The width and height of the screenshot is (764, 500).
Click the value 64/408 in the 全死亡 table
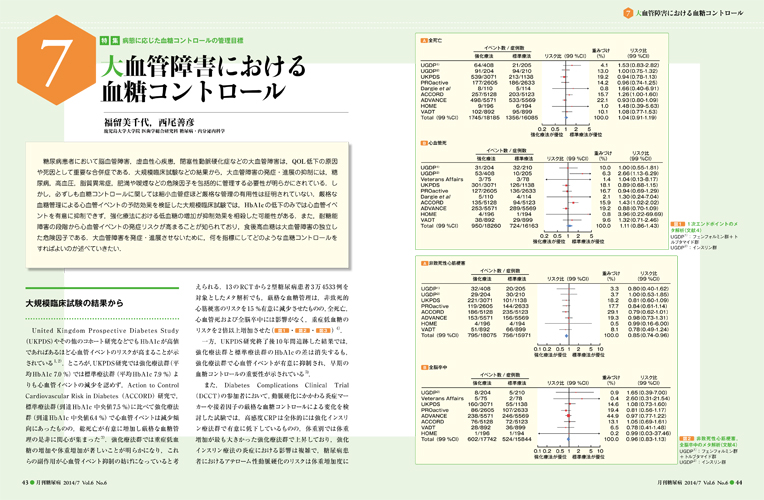coord(483,65)
